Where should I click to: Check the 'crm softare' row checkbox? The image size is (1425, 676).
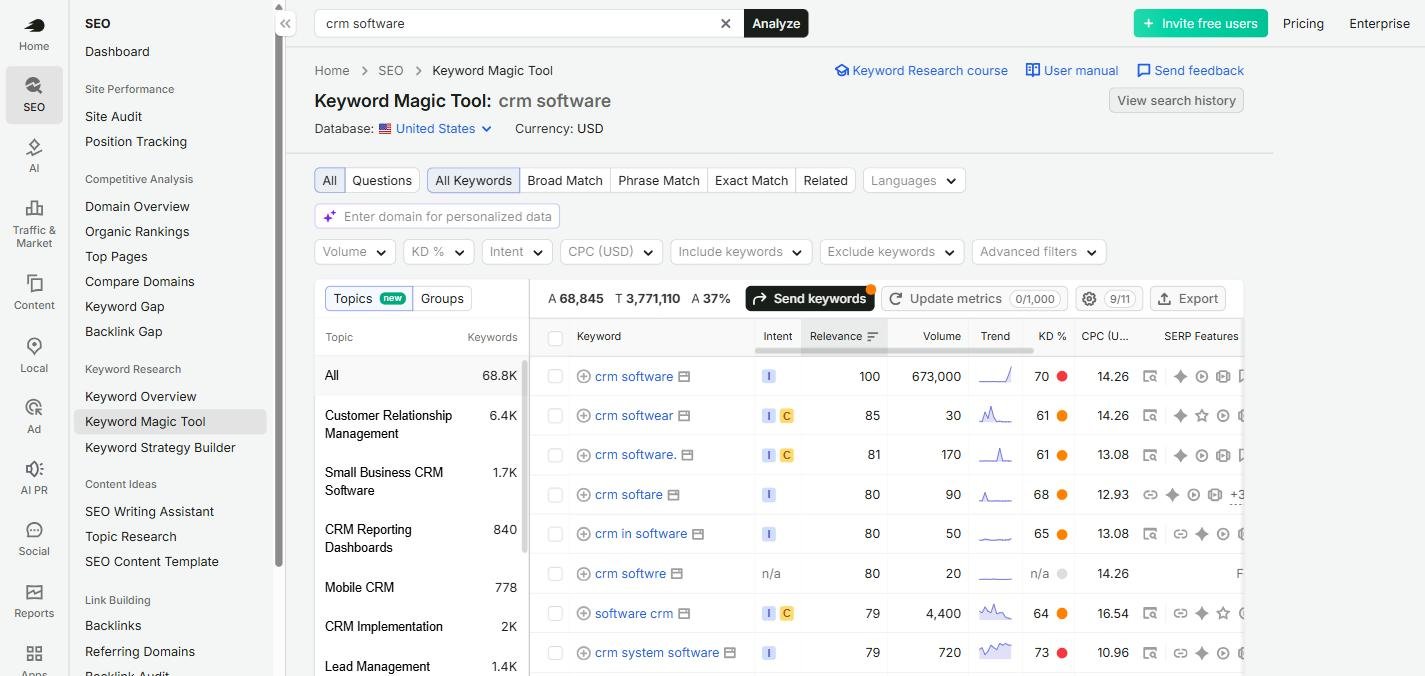[555, 494]
